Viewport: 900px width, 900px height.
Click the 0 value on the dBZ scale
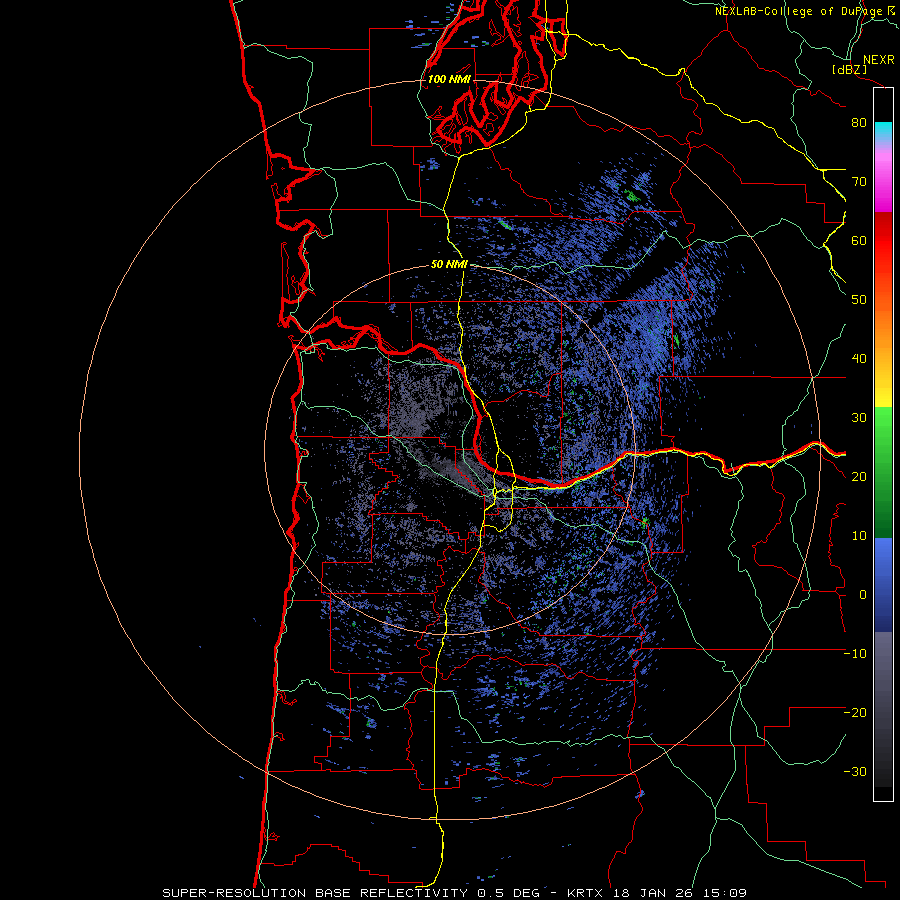863,595
